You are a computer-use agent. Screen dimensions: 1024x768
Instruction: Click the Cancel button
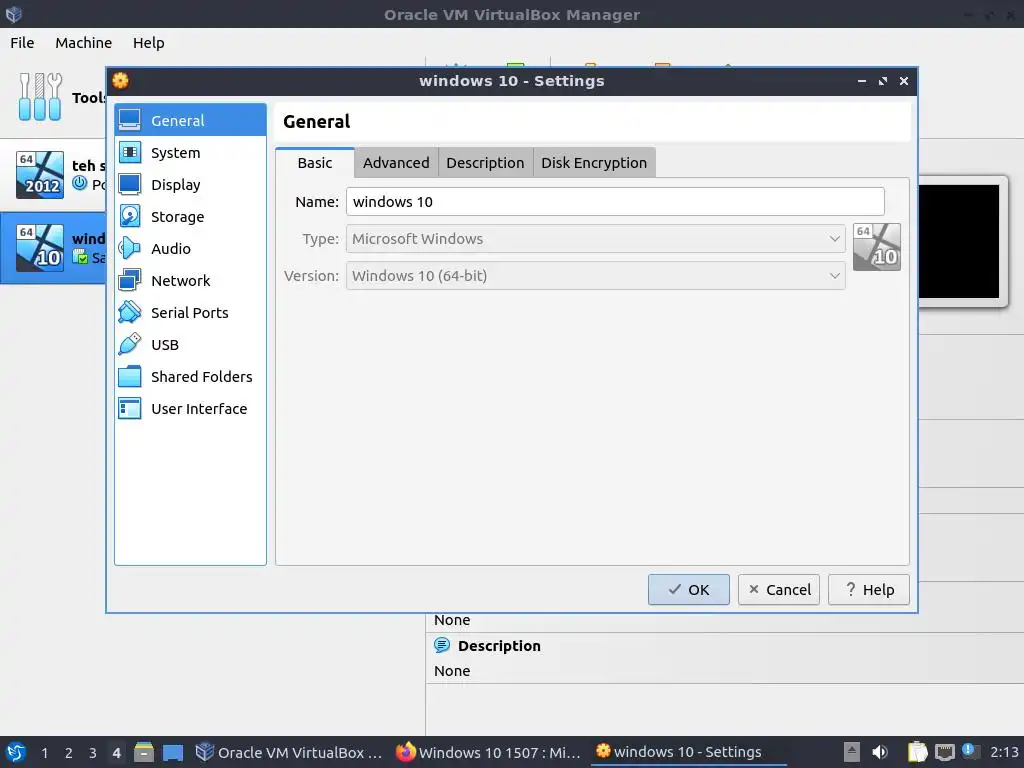point(778,590)
